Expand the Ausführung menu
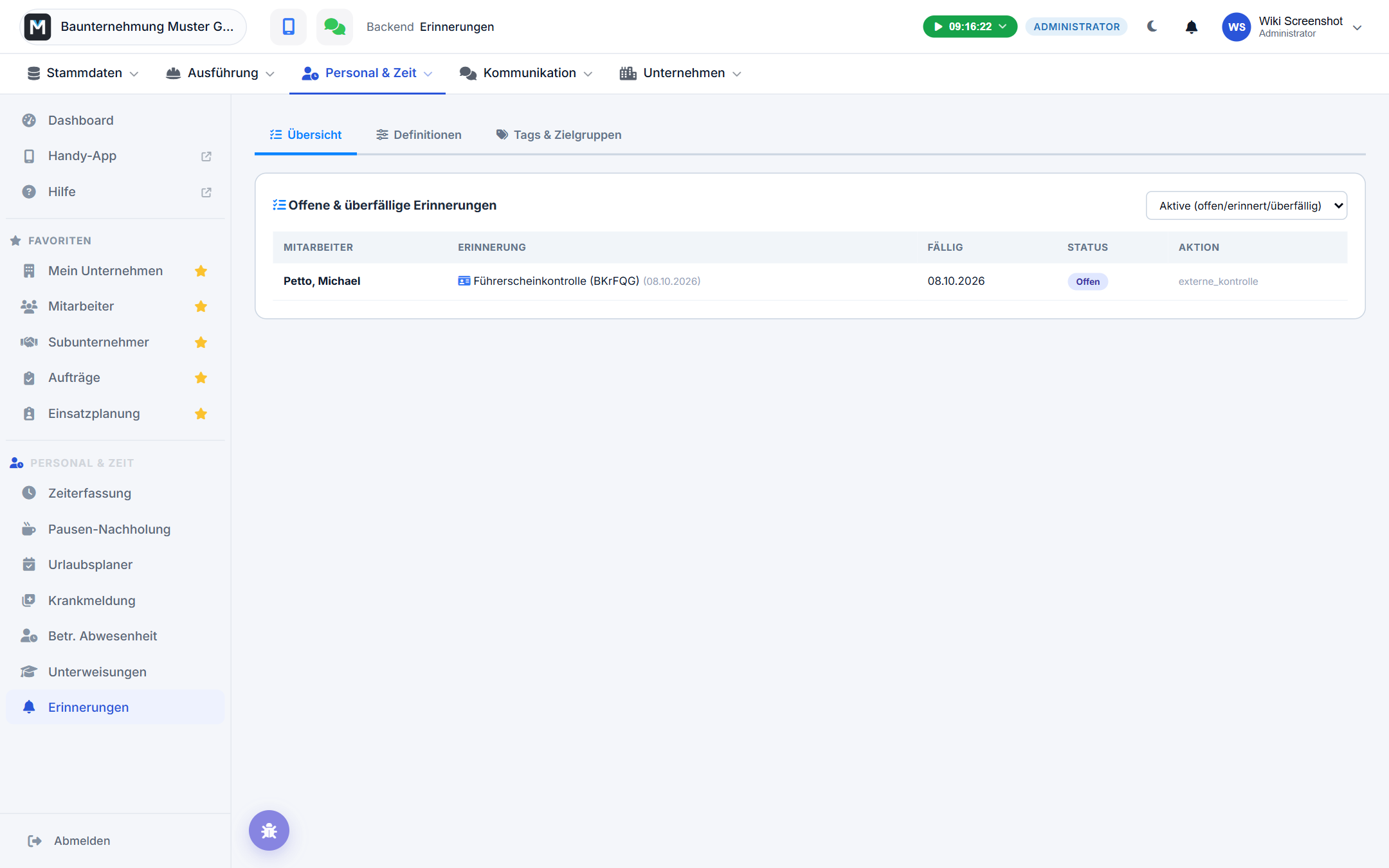1389x868 pixels. pos(221,73)
